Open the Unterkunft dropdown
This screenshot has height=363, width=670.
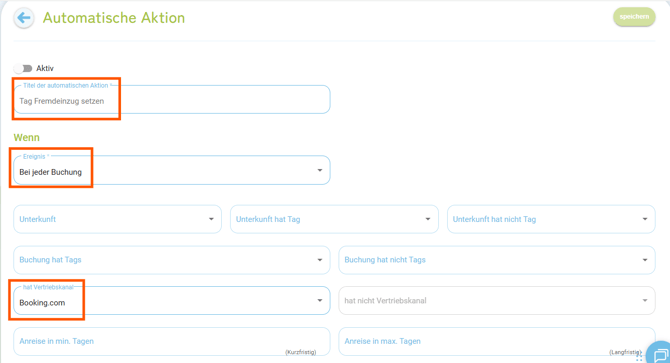[118, 219]
